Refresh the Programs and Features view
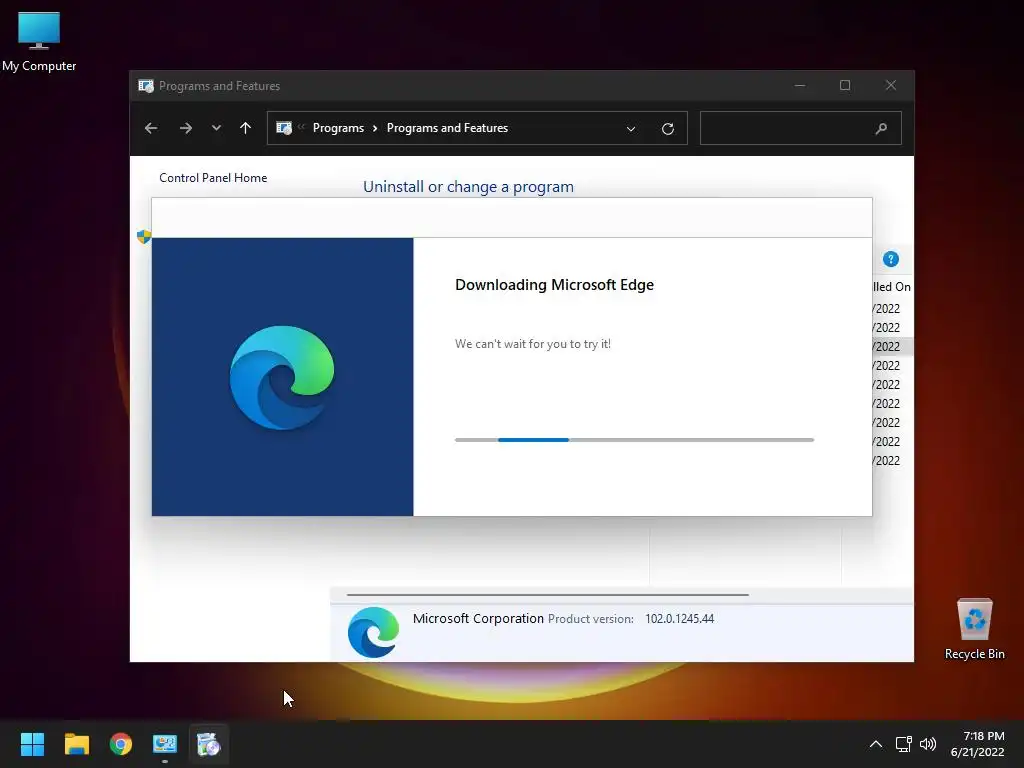1024x768 pixels. tap(667, 129)
